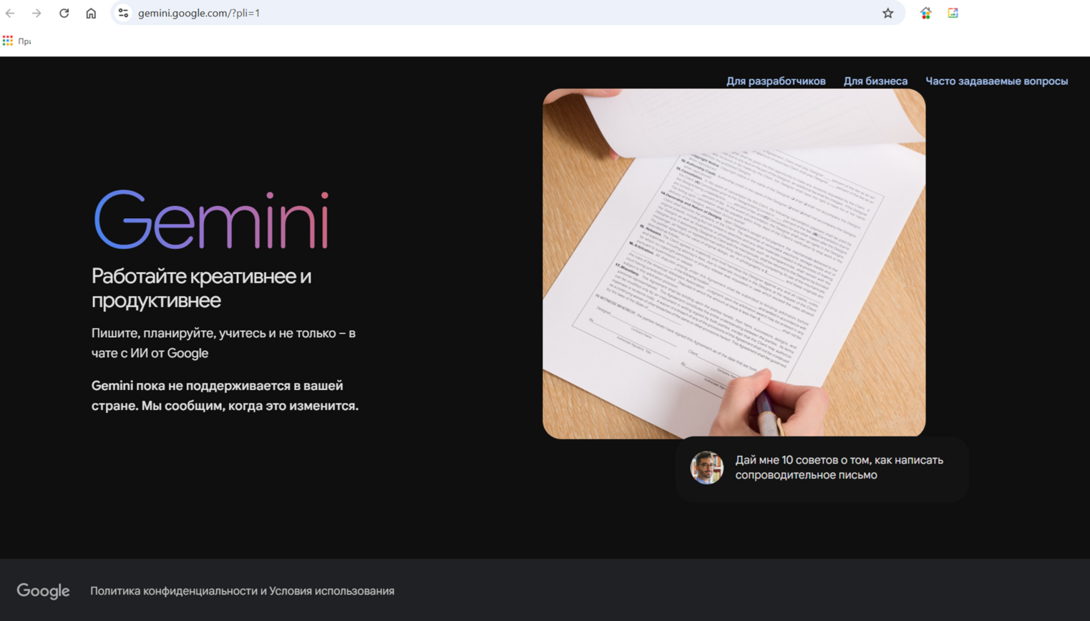Click the Работайте креативнее и продуктивнее heading
This screenshot has width=1090, height=621.
(x=202, y=288)
